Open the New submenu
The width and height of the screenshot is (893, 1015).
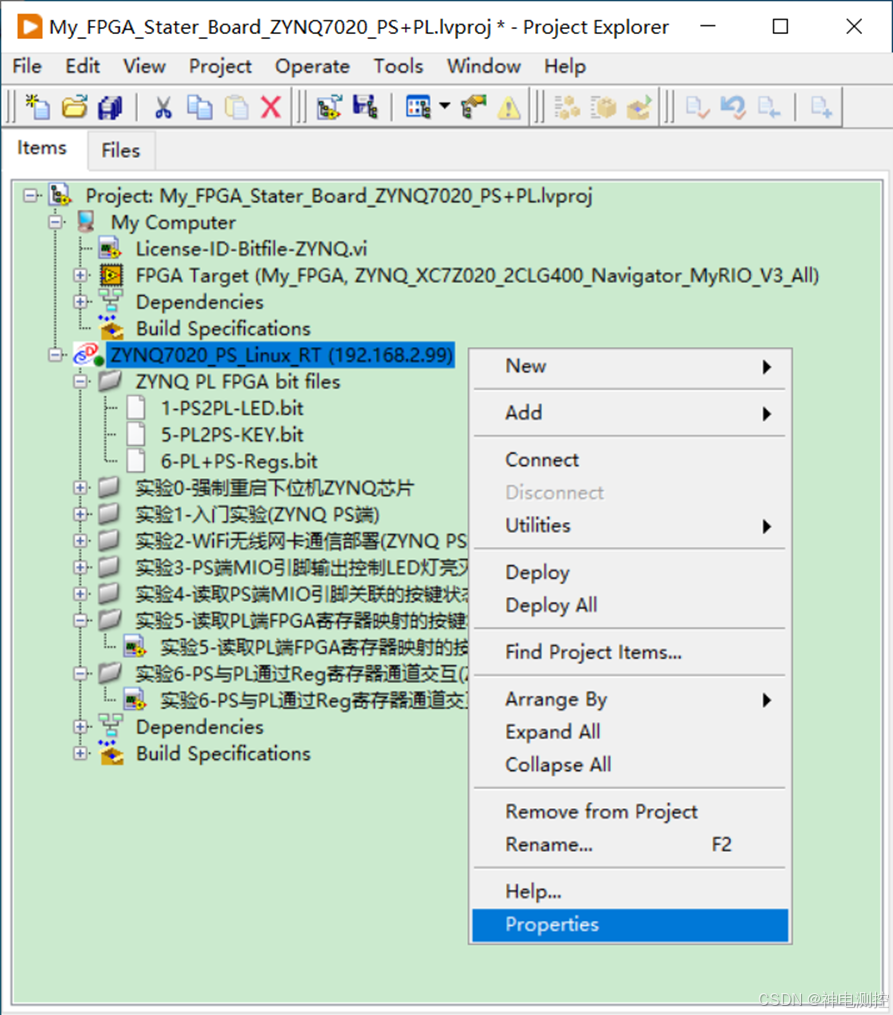click(x=630, y=366)
